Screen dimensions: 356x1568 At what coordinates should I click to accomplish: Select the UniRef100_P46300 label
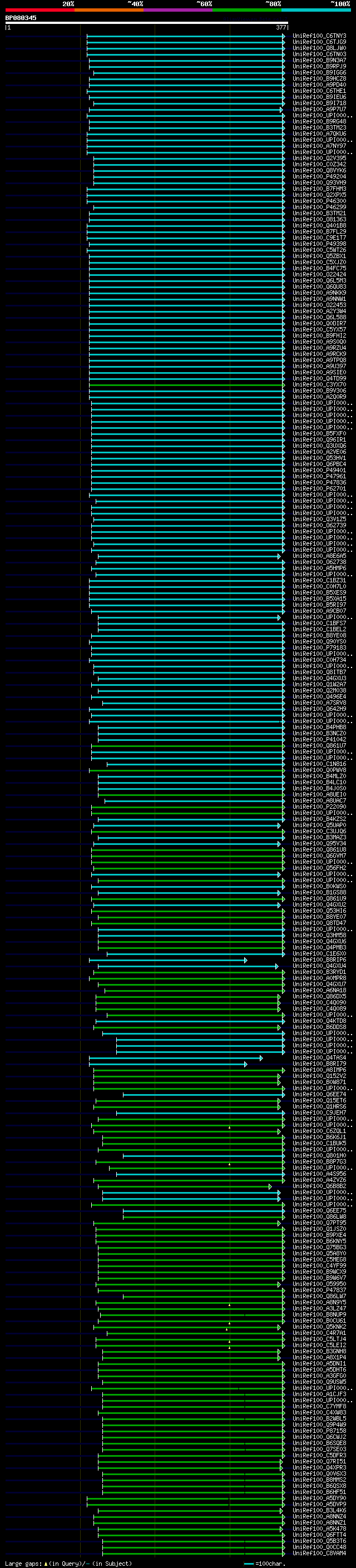click(x=319, y=201)
